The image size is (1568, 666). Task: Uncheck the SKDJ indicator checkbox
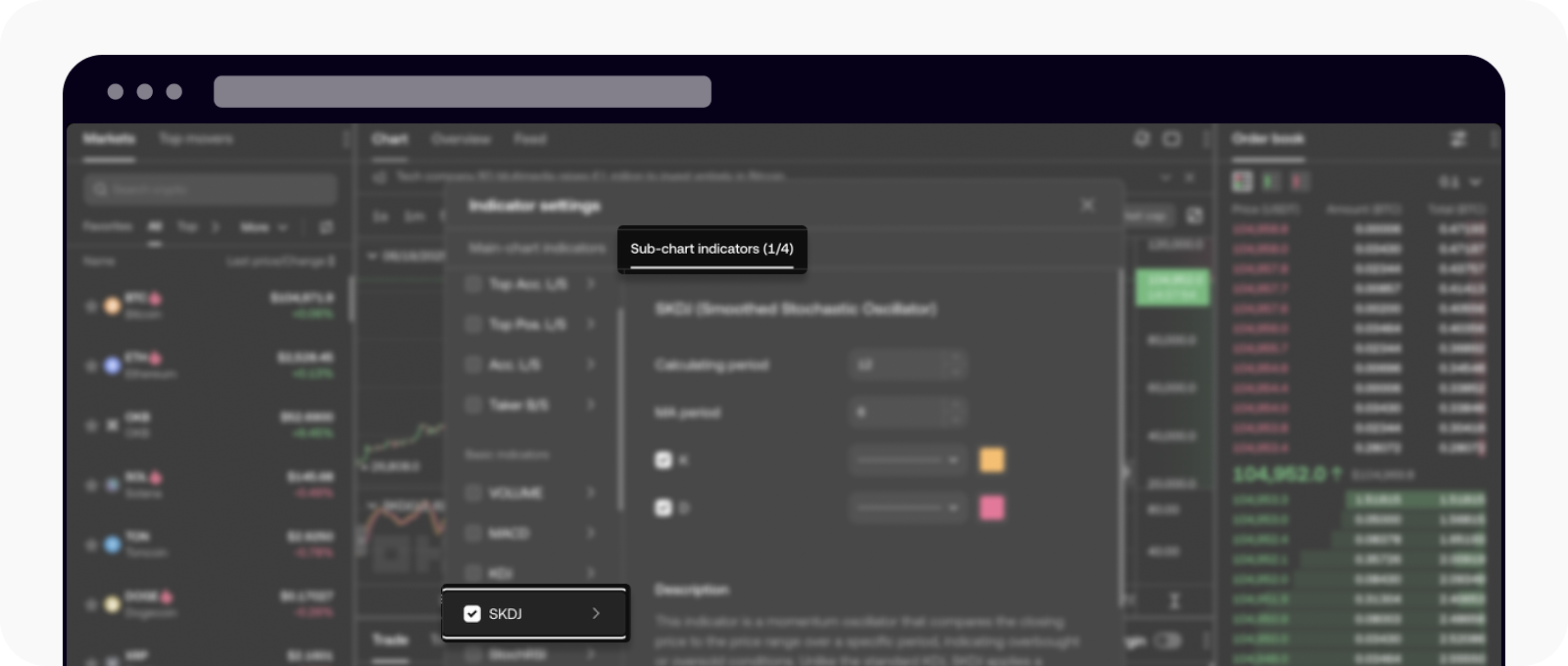tap(471, 614)
